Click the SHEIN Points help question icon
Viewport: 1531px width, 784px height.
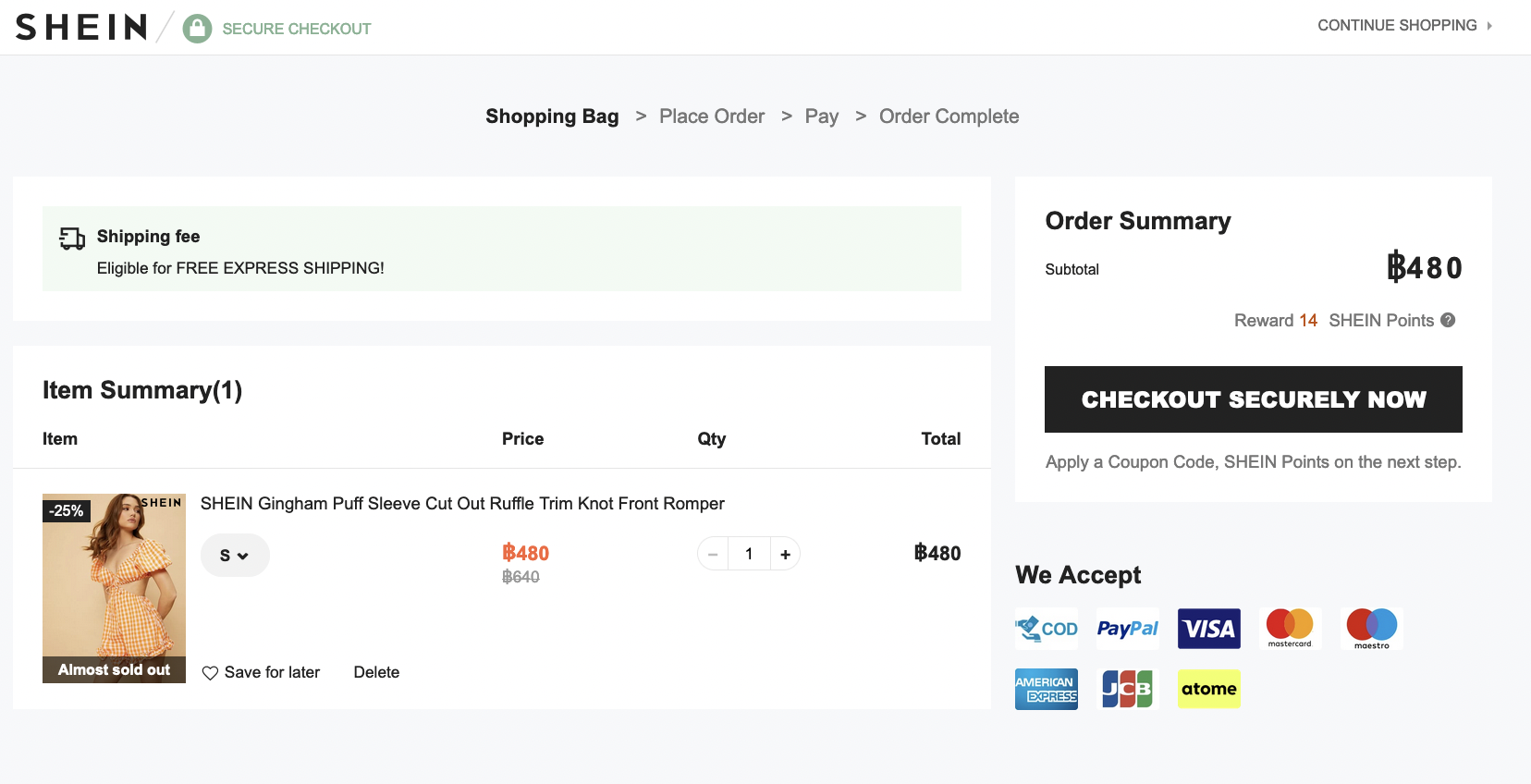(1448, 320)
